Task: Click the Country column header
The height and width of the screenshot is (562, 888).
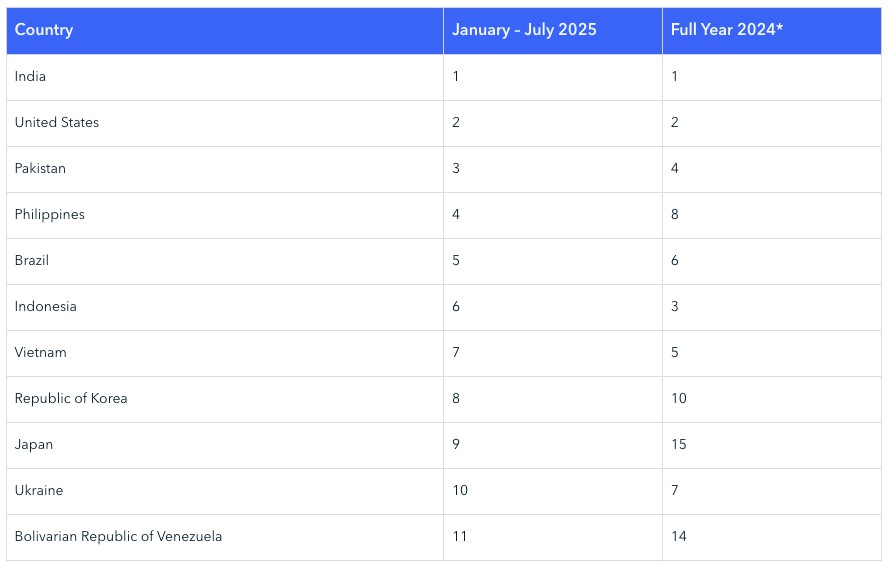Action: (44, 30)
